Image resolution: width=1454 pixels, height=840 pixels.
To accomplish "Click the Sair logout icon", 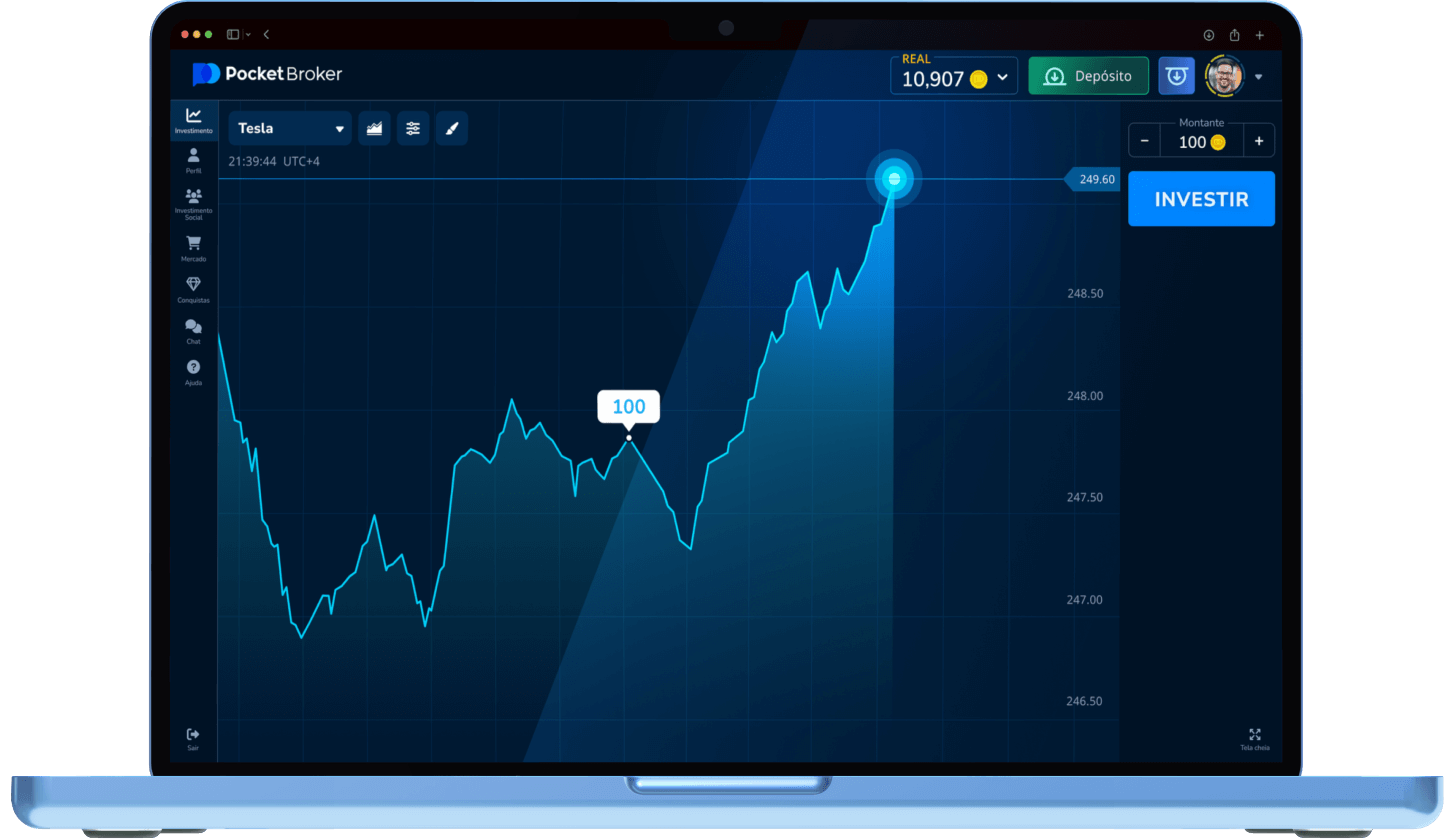I will click(x=193, y=738).
